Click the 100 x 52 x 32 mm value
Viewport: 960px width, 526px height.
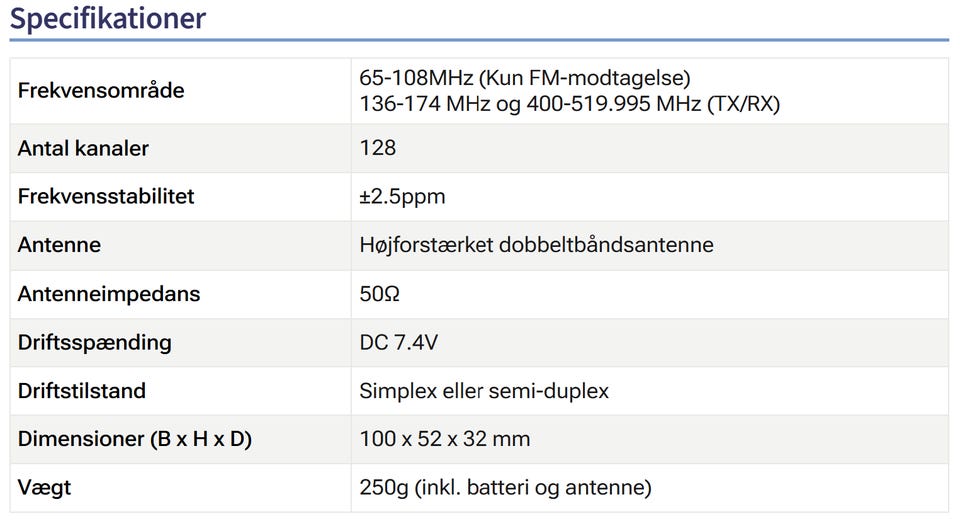coord(445,439)
